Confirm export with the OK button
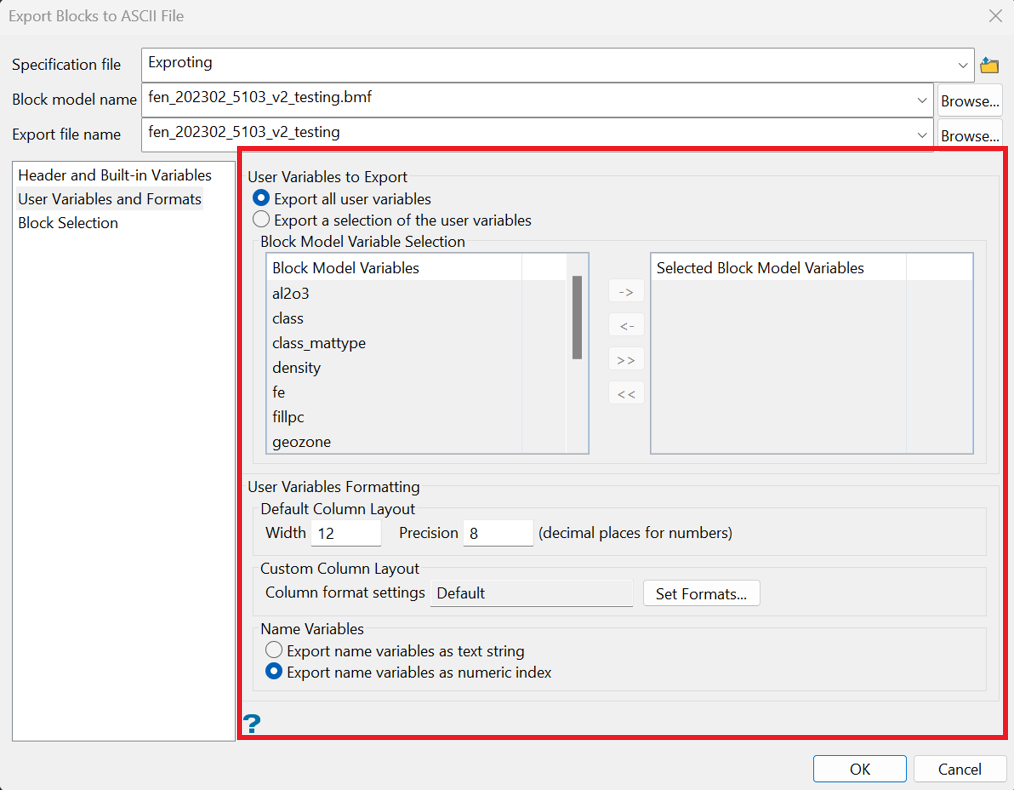This screenshot has height=790, width=1014. click(859, 768)
